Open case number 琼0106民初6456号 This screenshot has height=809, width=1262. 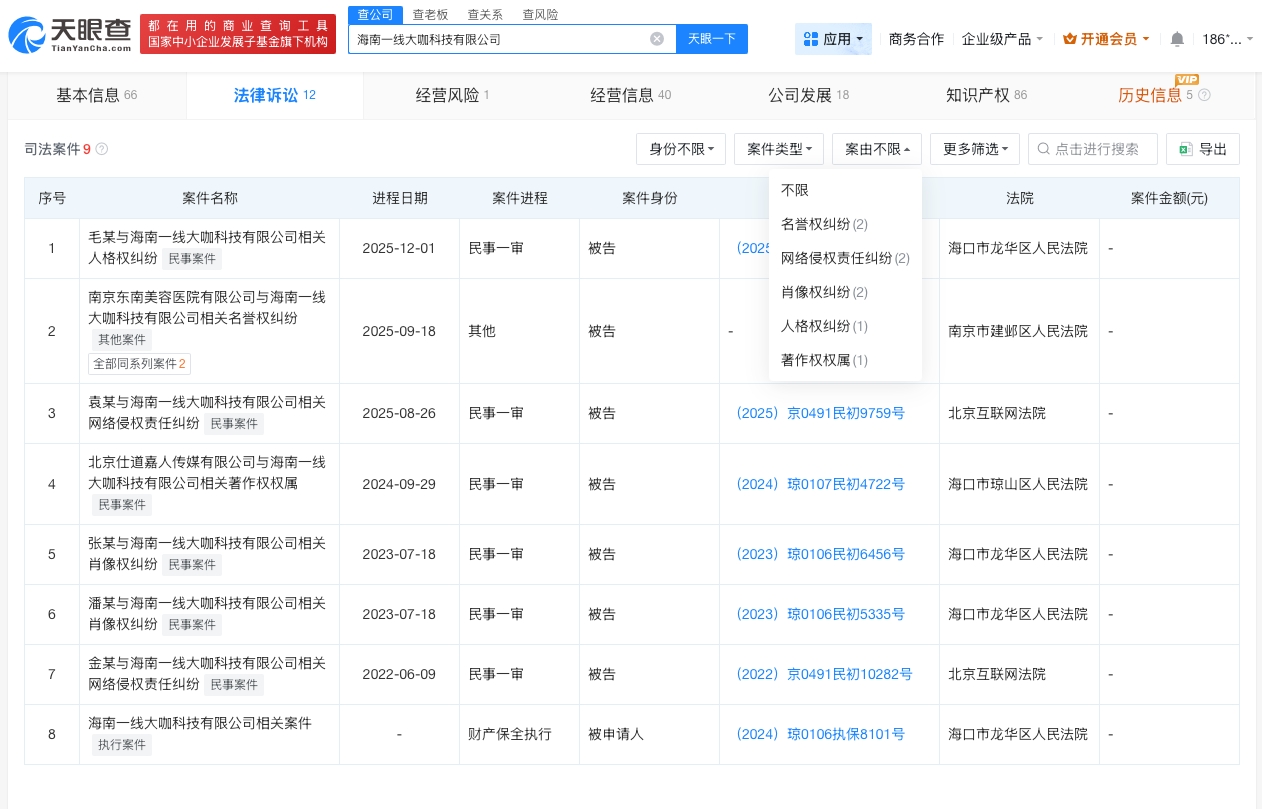(820, 554)
